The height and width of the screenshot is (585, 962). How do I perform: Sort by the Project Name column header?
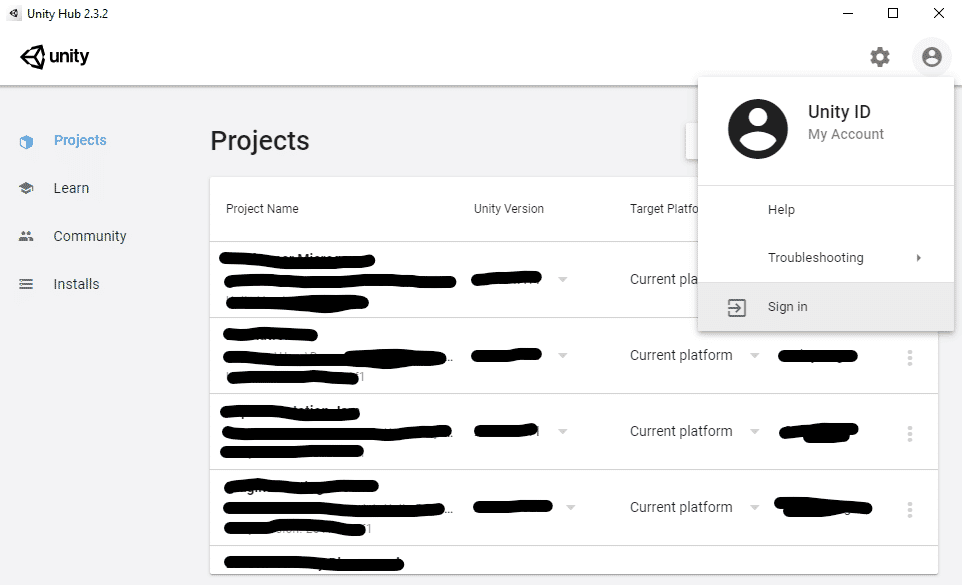tap(262, 208)
